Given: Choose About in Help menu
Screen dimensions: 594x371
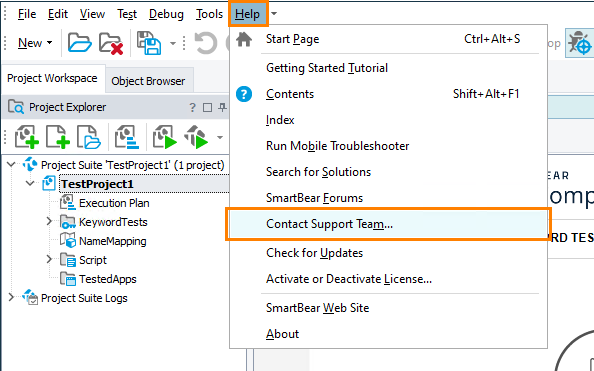Looking at the screenshot, I should coord(388,334).
